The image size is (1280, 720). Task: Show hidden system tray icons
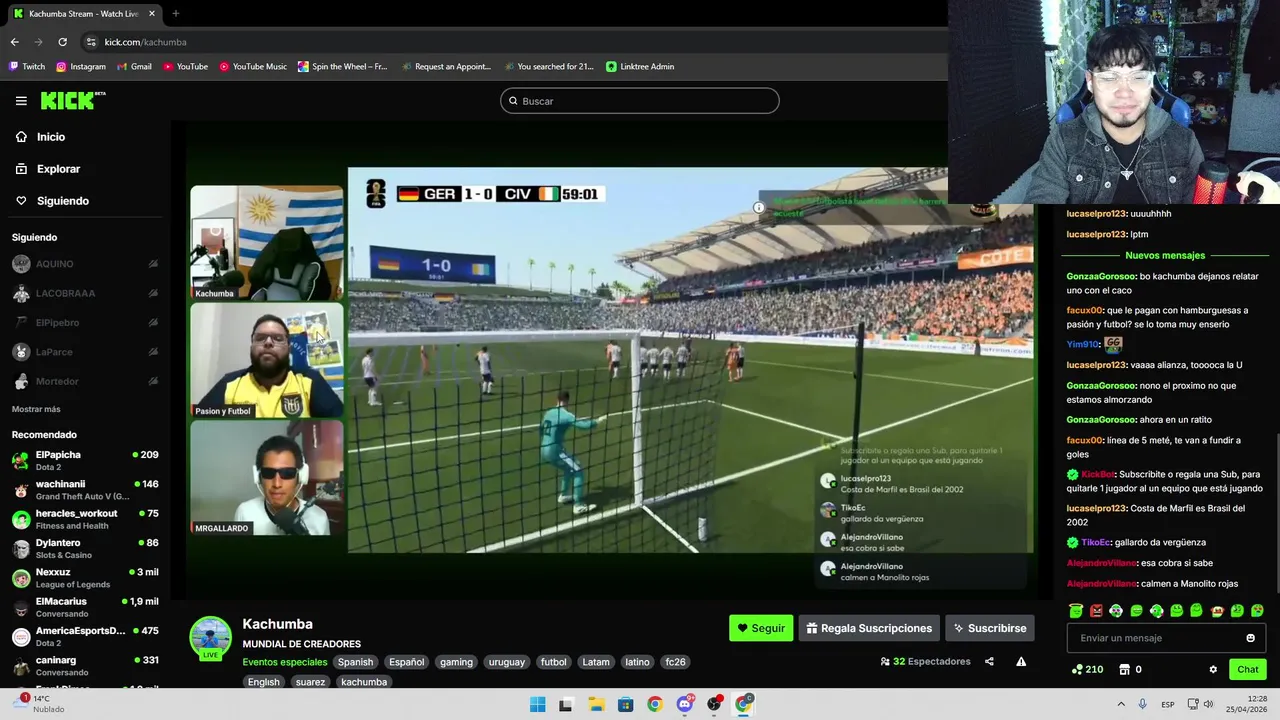coord(1120,704)
